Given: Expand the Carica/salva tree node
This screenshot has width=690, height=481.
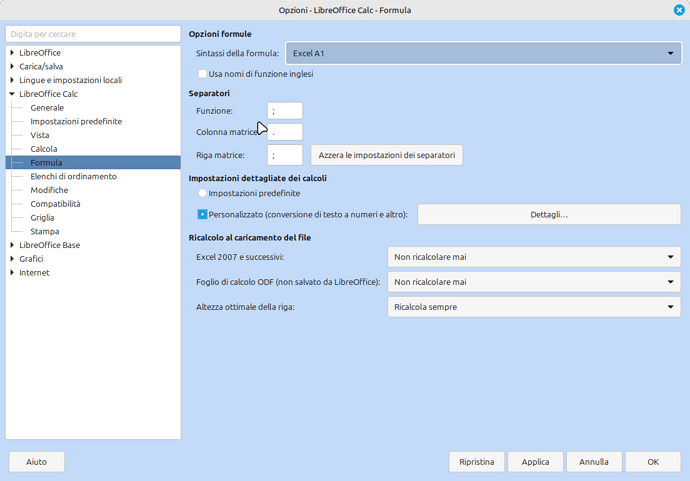Looking at the screenshot, I should (12, 66).
